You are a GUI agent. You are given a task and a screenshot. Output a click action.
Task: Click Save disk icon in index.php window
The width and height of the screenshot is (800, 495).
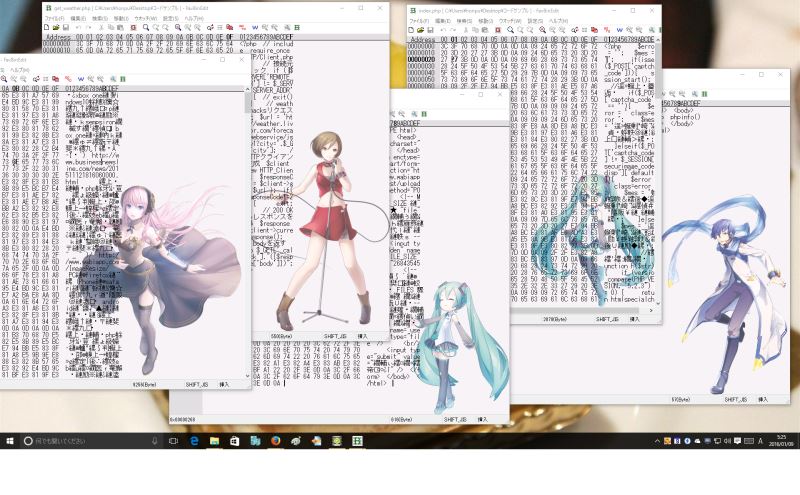(x=430, y=30)
